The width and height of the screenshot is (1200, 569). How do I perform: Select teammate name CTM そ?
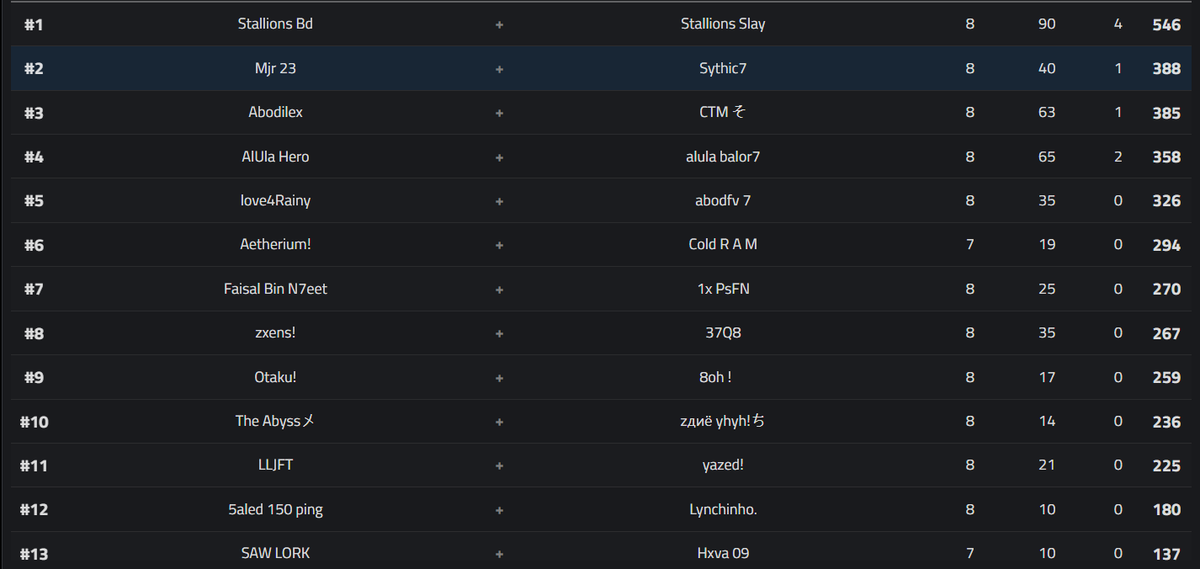click(x=723, y=112)
